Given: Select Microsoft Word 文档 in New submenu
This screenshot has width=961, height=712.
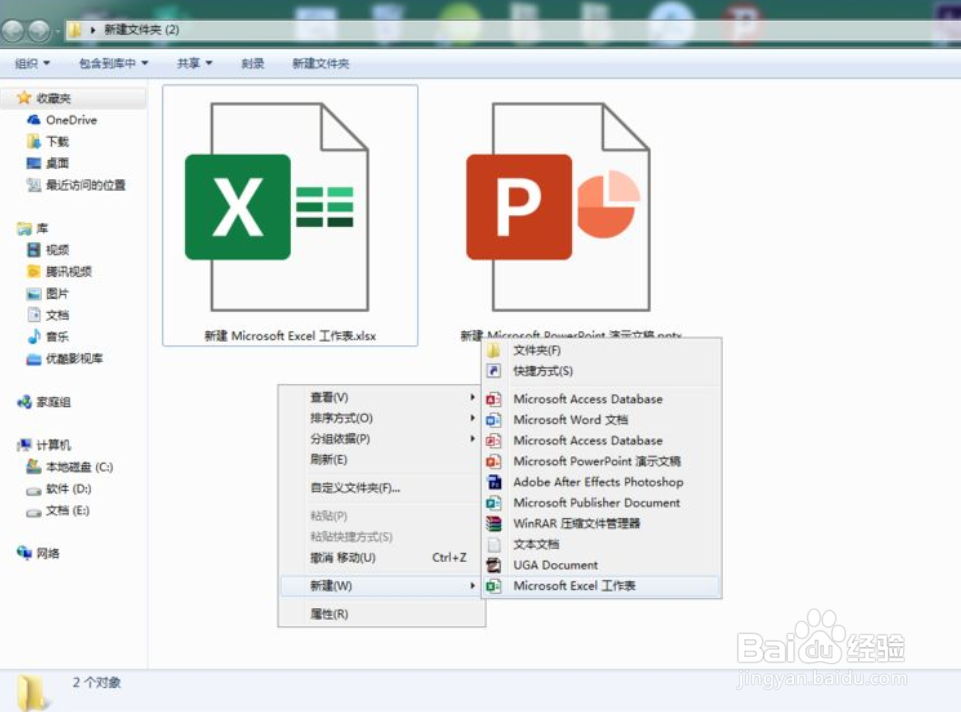Looking at the screenshot, I should click(578, 419).
